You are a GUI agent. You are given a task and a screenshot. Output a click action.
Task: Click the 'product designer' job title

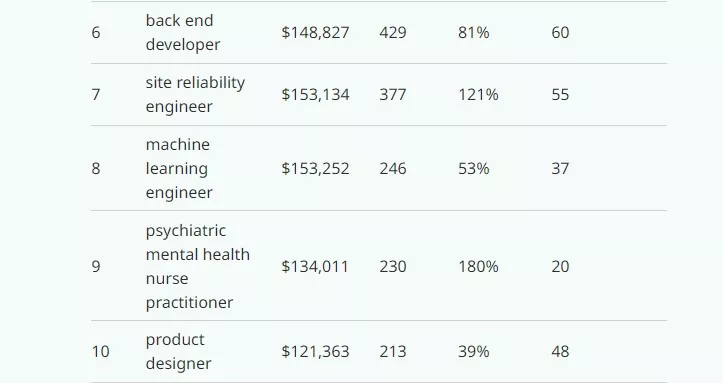click(x=178, y=351)
